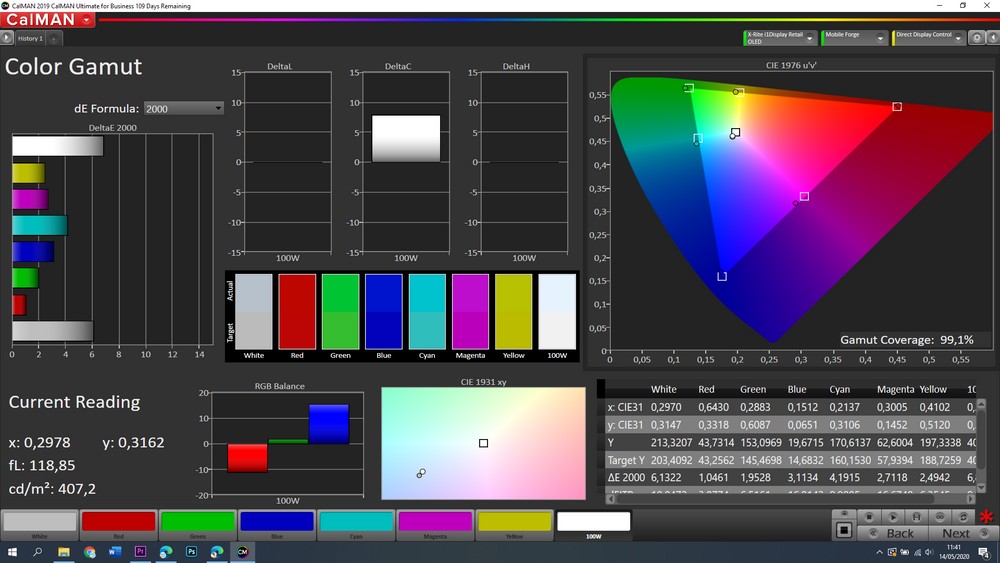Switch to the History 1 tab
The width and height of the screenshot is (1000, 563).
click(x=30, y=38)
